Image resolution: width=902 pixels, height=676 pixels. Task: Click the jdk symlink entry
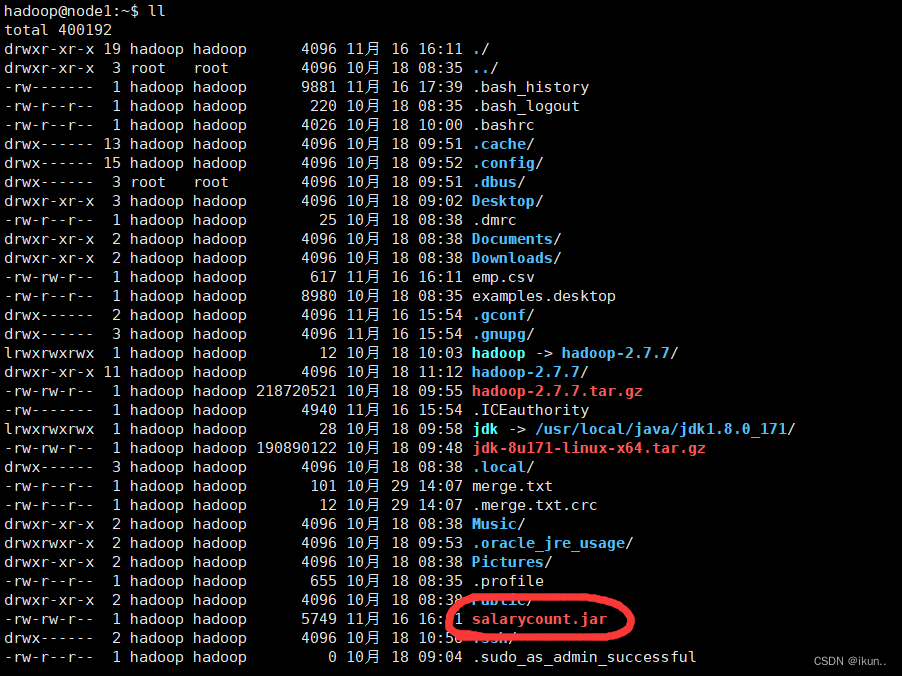(484, 428)
